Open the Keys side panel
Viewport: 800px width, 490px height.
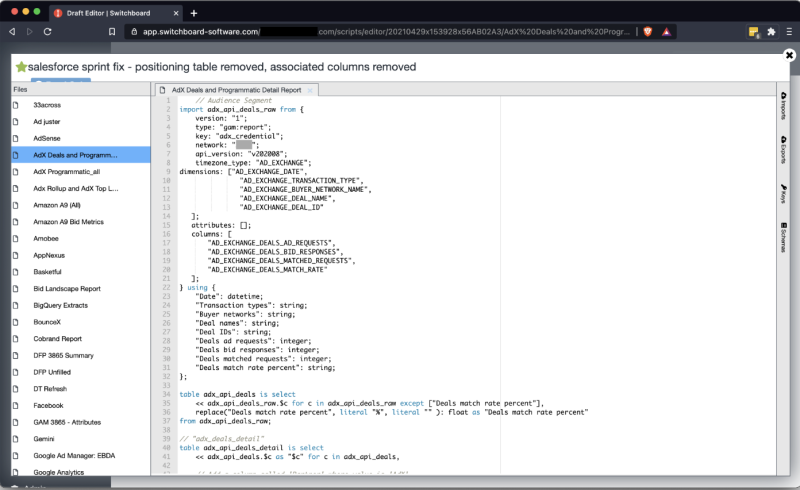783,193
